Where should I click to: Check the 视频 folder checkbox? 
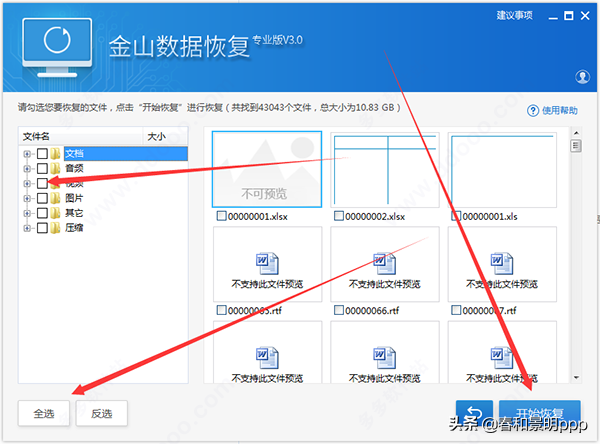click(x=42, y=183)
